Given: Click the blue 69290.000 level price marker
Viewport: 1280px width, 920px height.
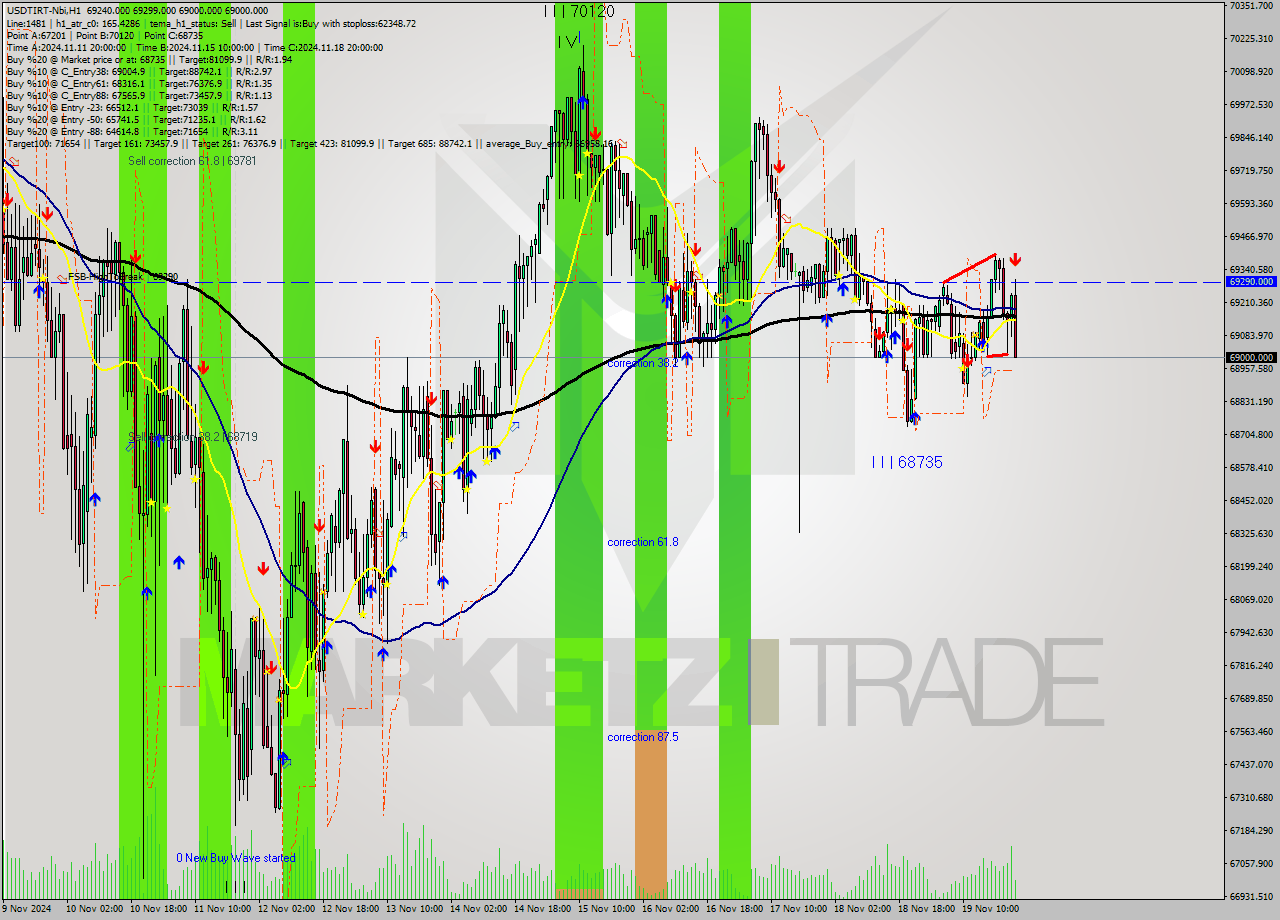Looking at the screenshot, I should pyautogui.click(x=1251, y=282).
